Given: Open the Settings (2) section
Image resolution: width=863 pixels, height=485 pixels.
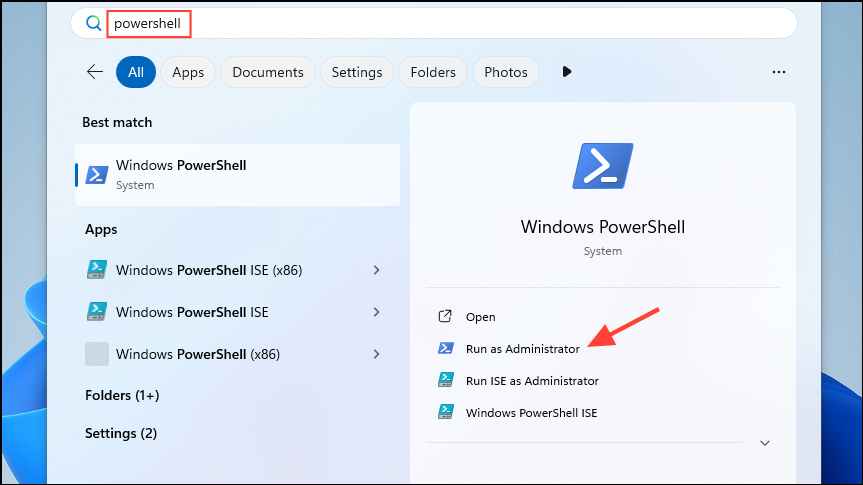Looking at the screenshot, I should (121, 433).
